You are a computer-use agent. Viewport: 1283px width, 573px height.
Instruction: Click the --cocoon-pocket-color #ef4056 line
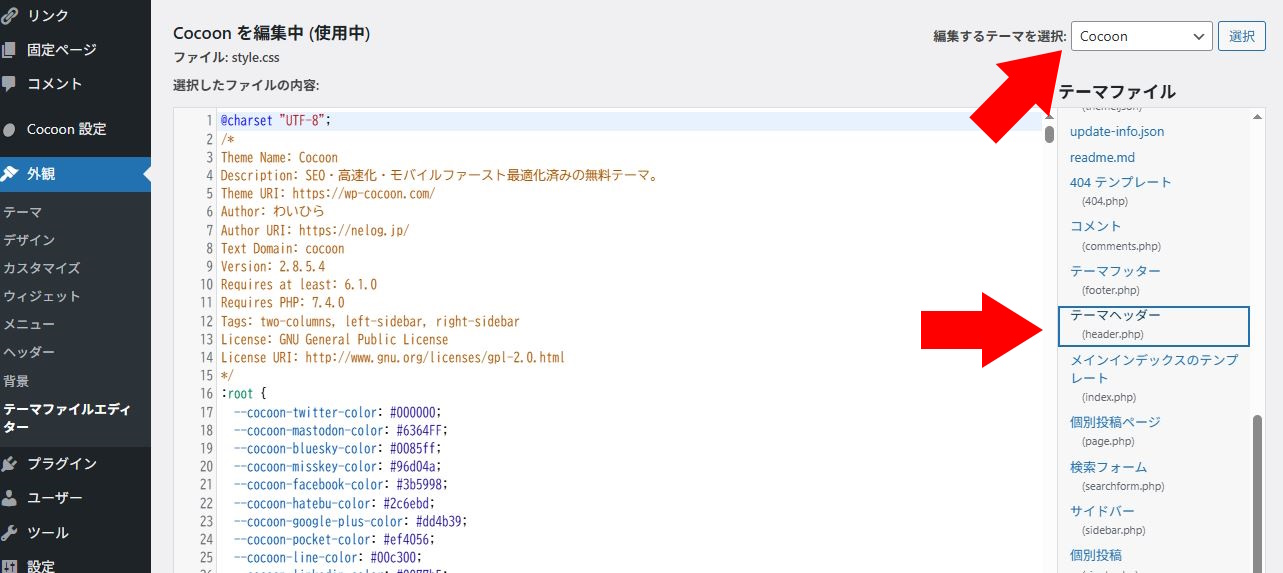point(334,540)
